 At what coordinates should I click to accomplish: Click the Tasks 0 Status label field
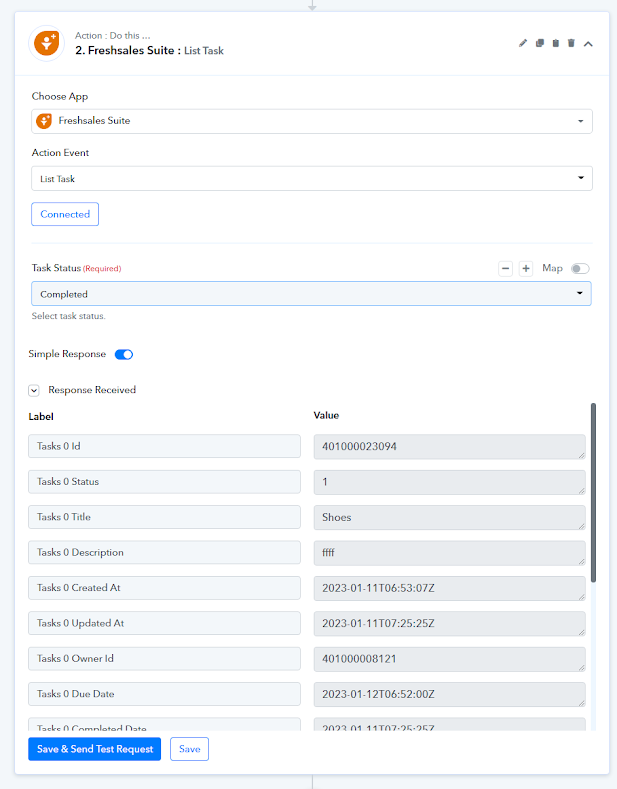point(164,482)
